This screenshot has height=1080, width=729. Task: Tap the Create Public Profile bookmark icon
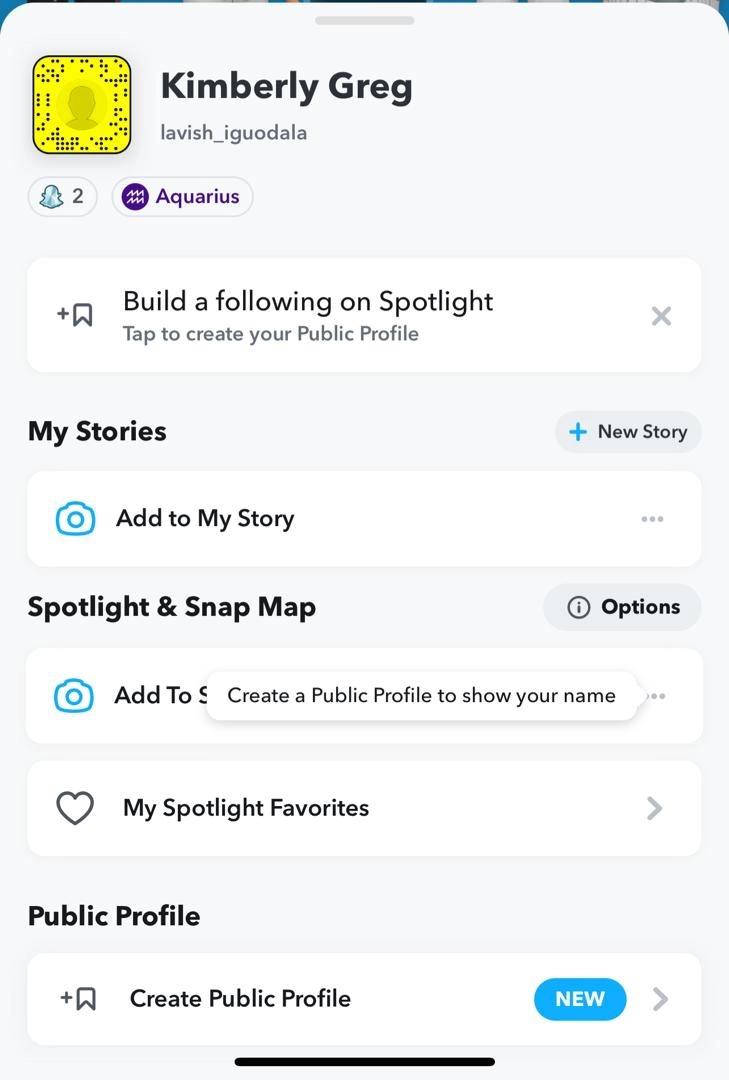(x=78, y=998)
